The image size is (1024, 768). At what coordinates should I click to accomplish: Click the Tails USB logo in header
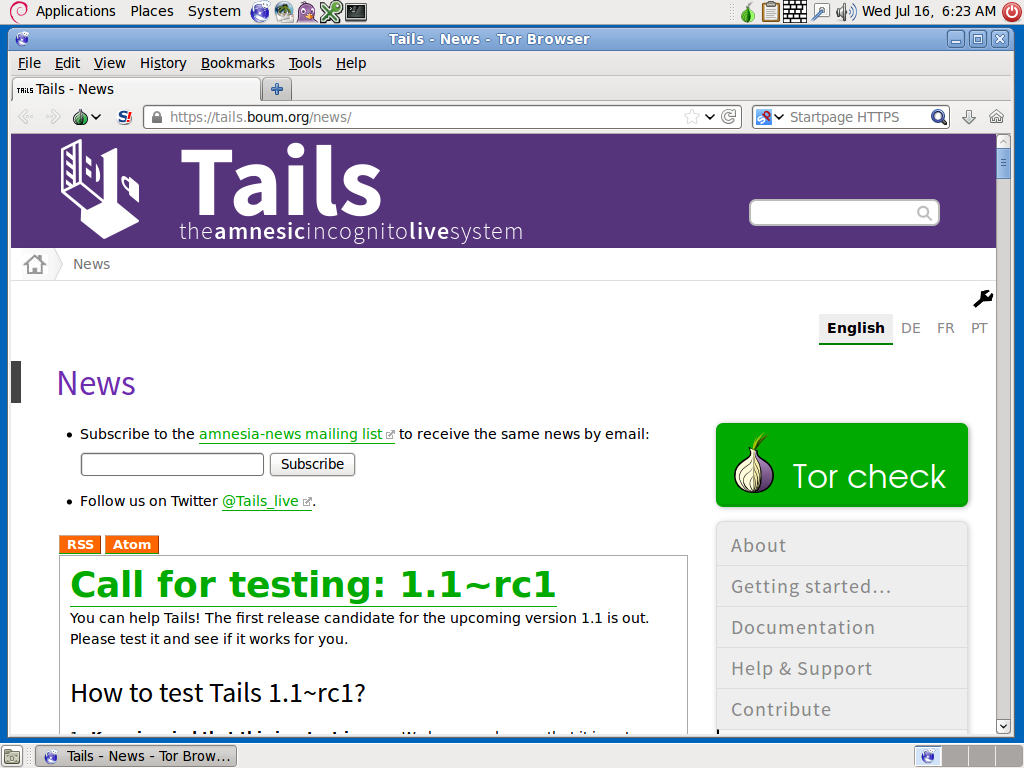click(x=99, y=189)
